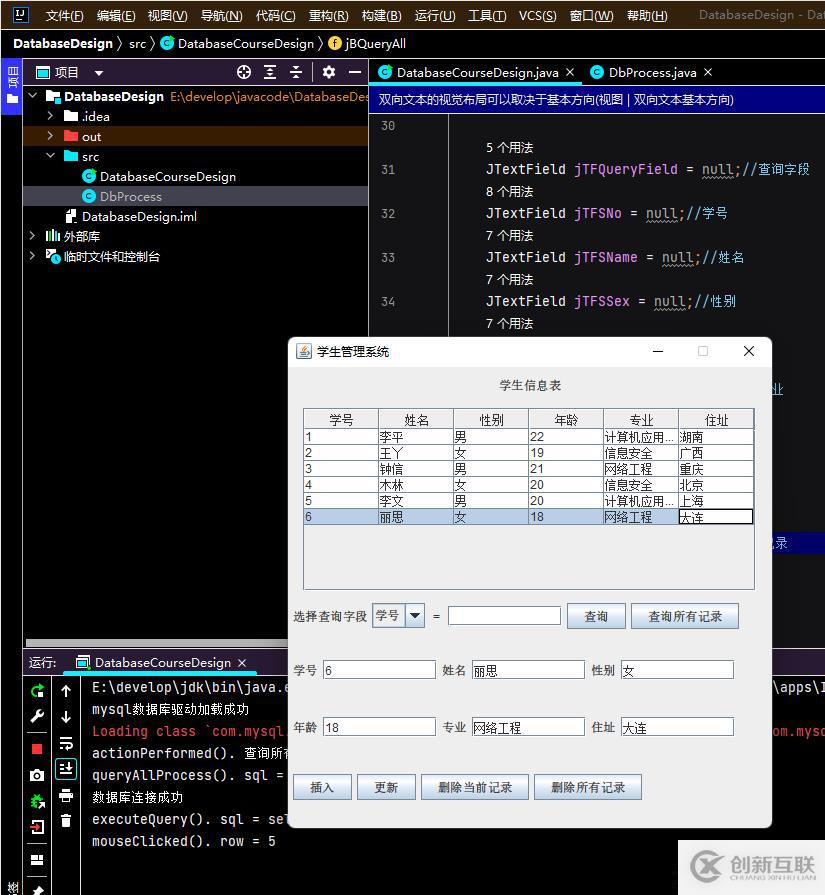Viewport: 825px width, 895px height.
Task: Open the 学号 query field dropdown
Action: [x=414, y=616]
